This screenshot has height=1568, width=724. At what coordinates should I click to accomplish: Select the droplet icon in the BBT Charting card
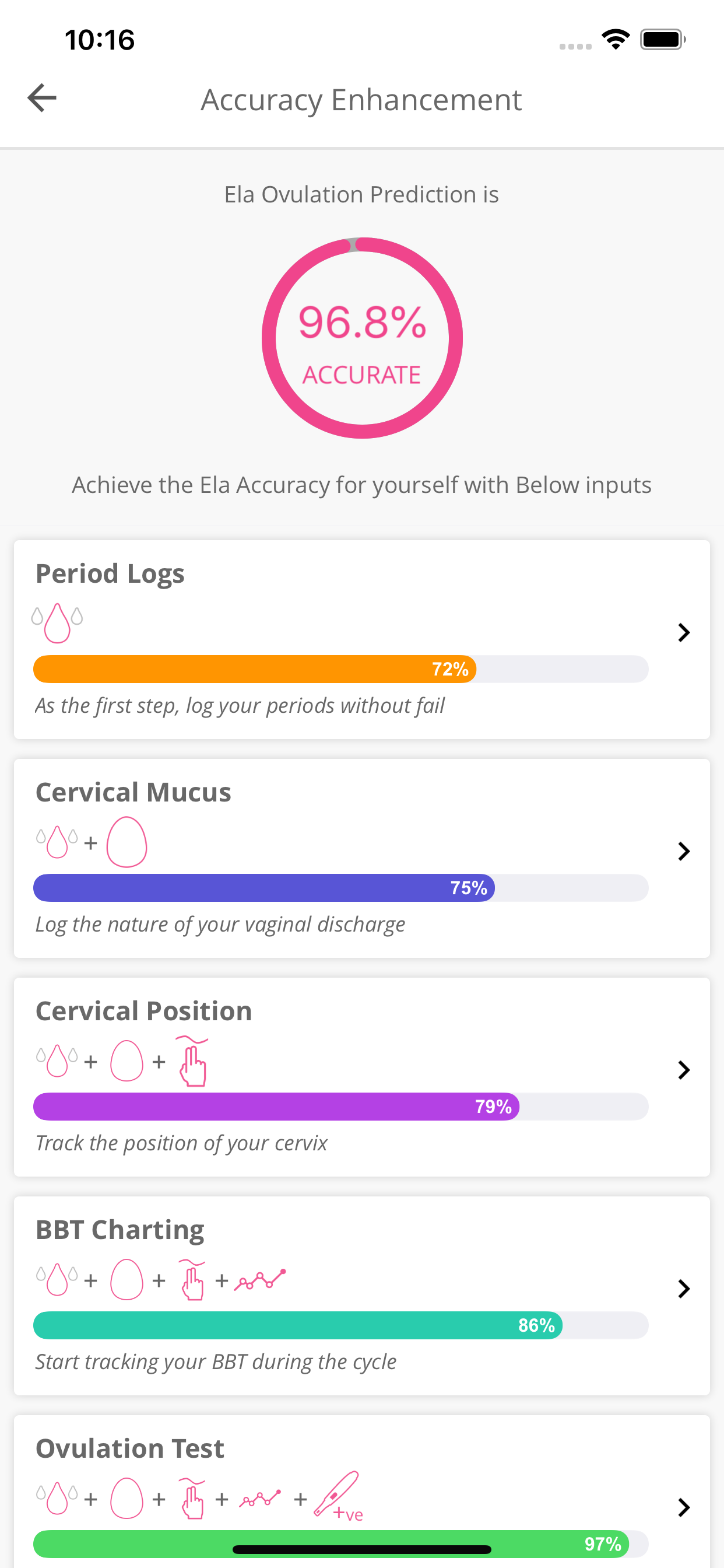(x=57, y=1279)
